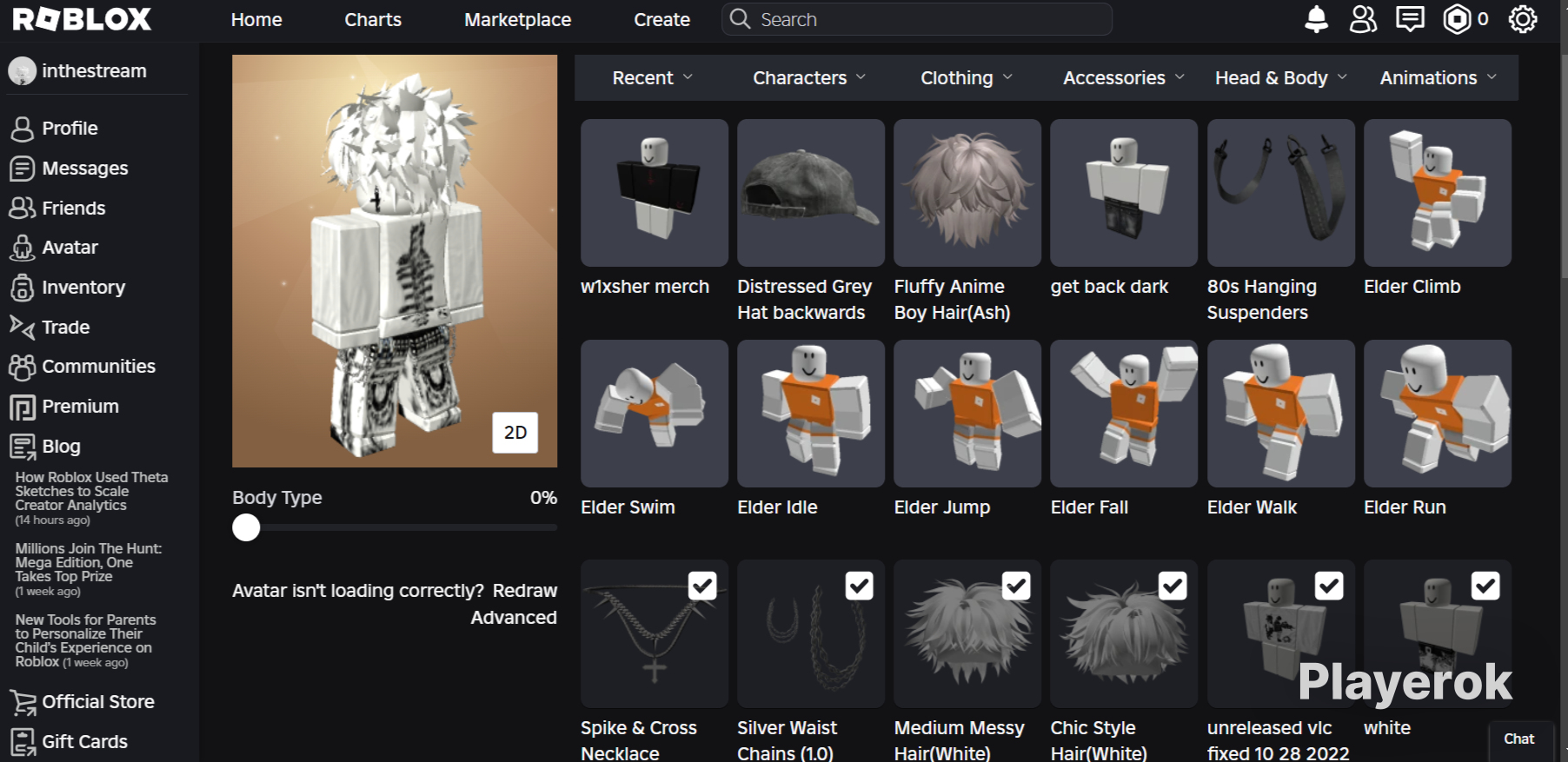This screenshot has height=762, width=1568.
Task: Select the Distressed Grey Hat backwards thumbnail
Action: tap(811, 193)
